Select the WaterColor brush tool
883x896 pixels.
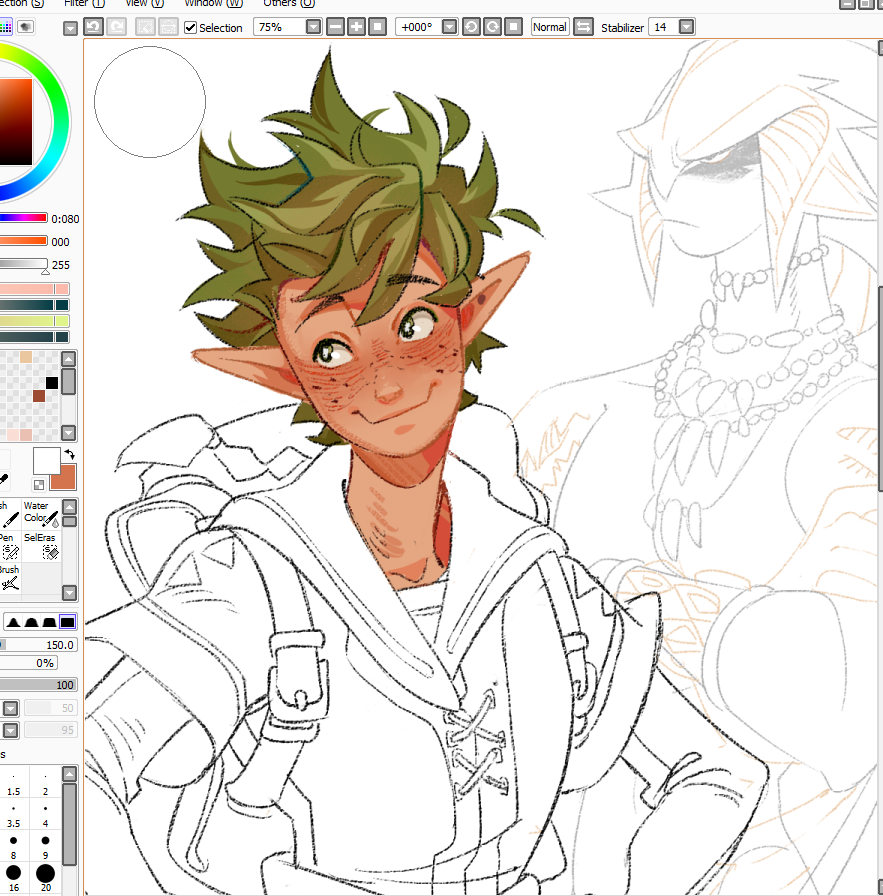41,514
